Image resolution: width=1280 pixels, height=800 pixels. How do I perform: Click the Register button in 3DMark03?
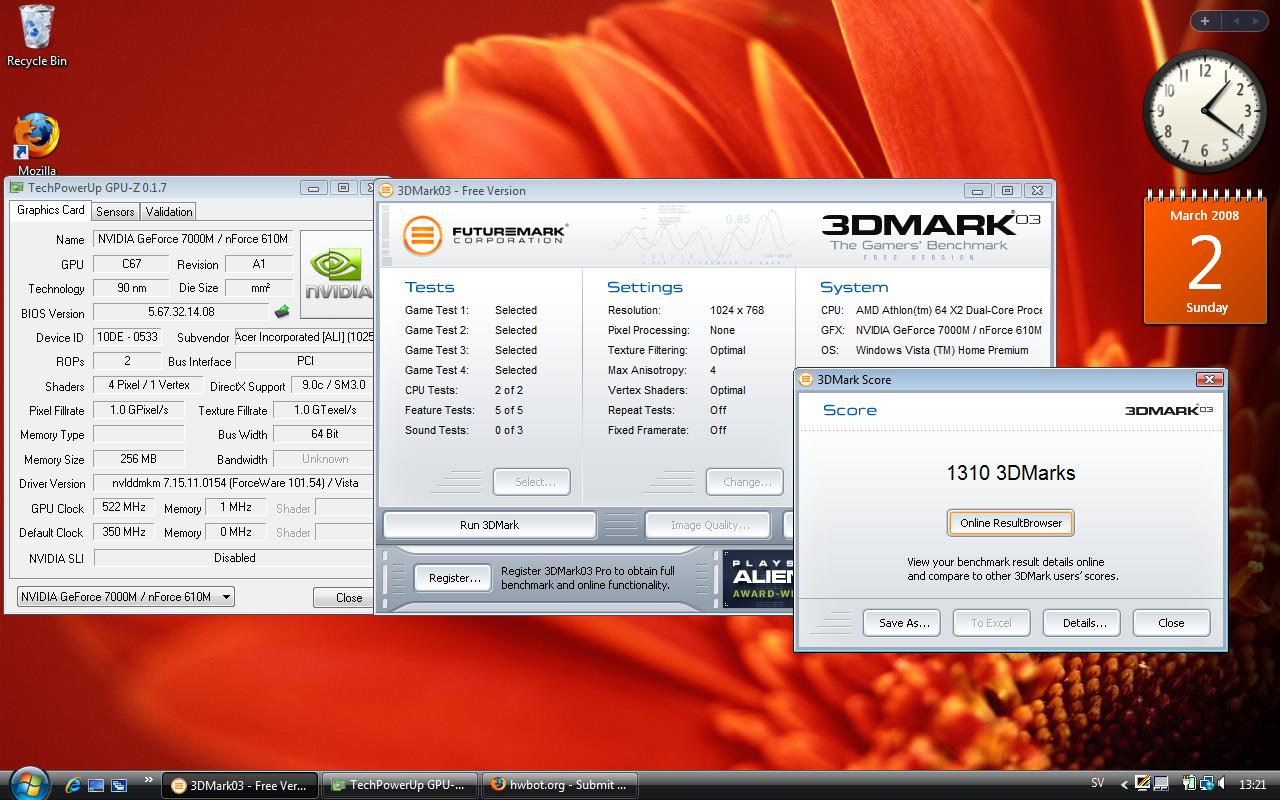pyautogui.click(x=453, y=578)
